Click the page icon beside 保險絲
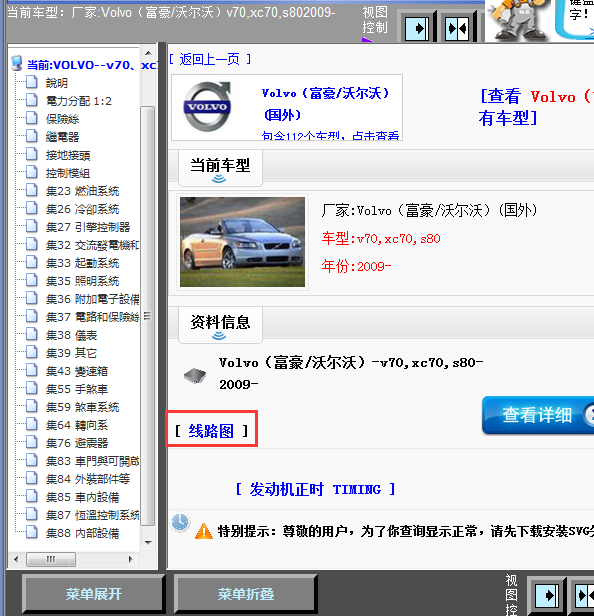594x616 pixels. pos(32,118)
